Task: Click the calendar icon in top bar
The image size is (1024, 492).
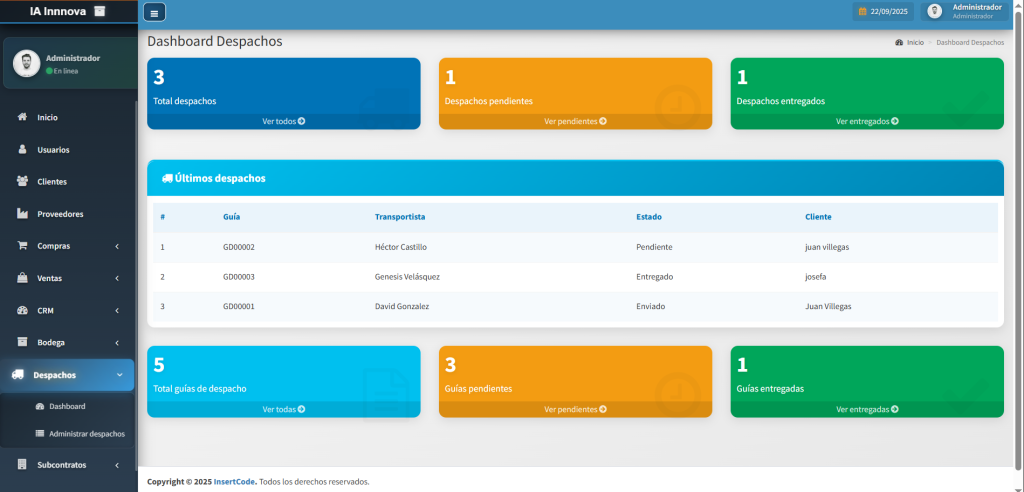Action: point(862,12)
